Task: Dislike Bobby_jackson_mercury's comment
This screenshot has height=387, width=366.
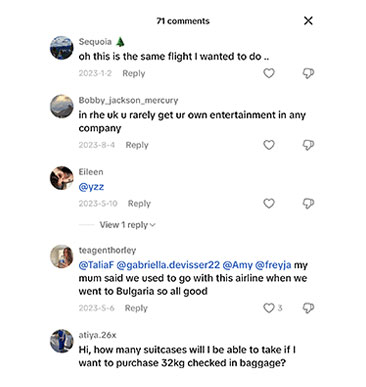Action: [x=308, y=145]
